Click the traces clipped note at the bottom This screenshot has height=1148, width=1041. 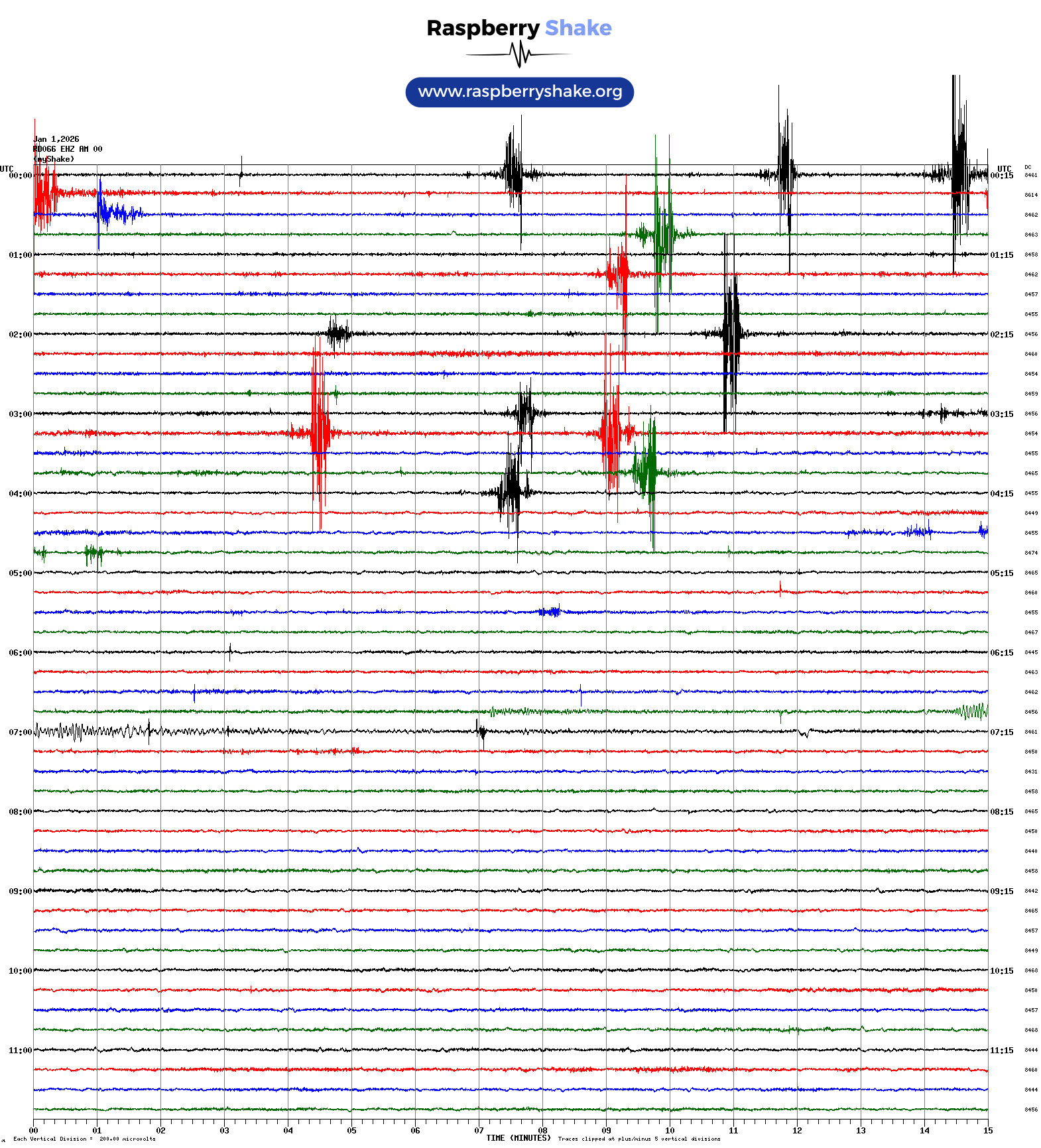pyautogui.click(x=639, y=1139)
